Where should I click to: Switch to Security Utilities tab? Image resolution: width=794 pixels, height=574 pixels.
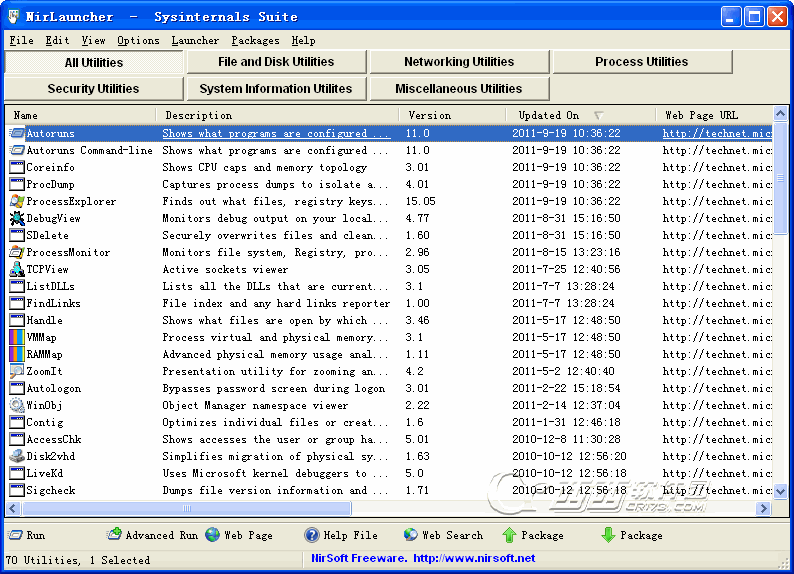[x=93, y=89]
